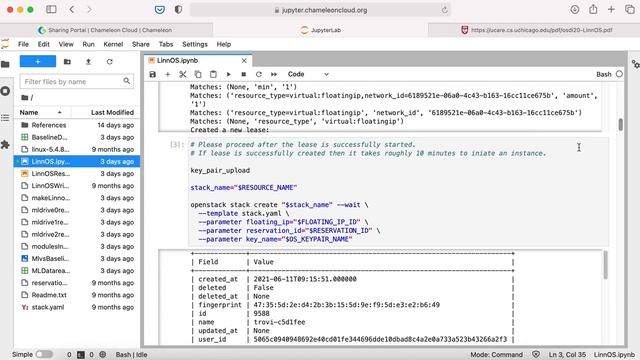
Task: Open privacy shield icon in browser toolbar
Action: tap(178, 9)
